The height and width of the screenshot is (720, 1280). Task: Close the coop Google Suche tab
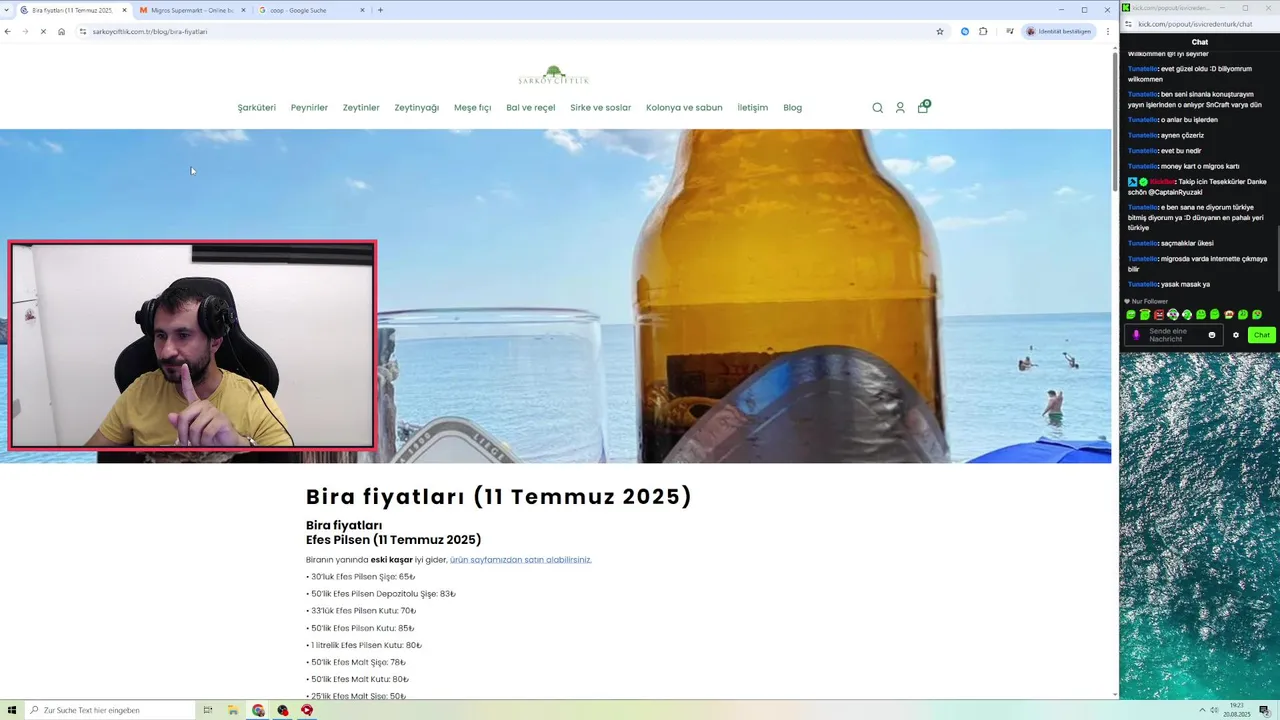(x=362, y=10)
